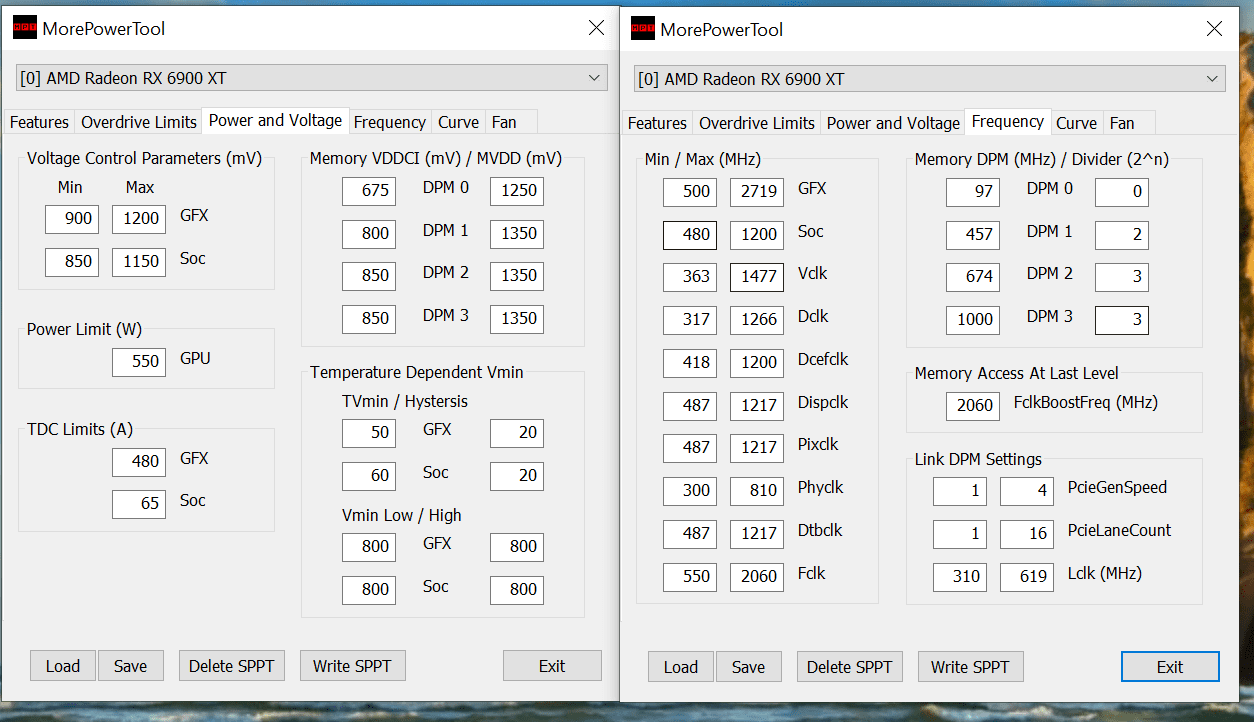The height and width of the screenshot is (722, 1254).
Task: Click GFX TVmin field 50
Action: pyautogui.click(x=369, y=433)
